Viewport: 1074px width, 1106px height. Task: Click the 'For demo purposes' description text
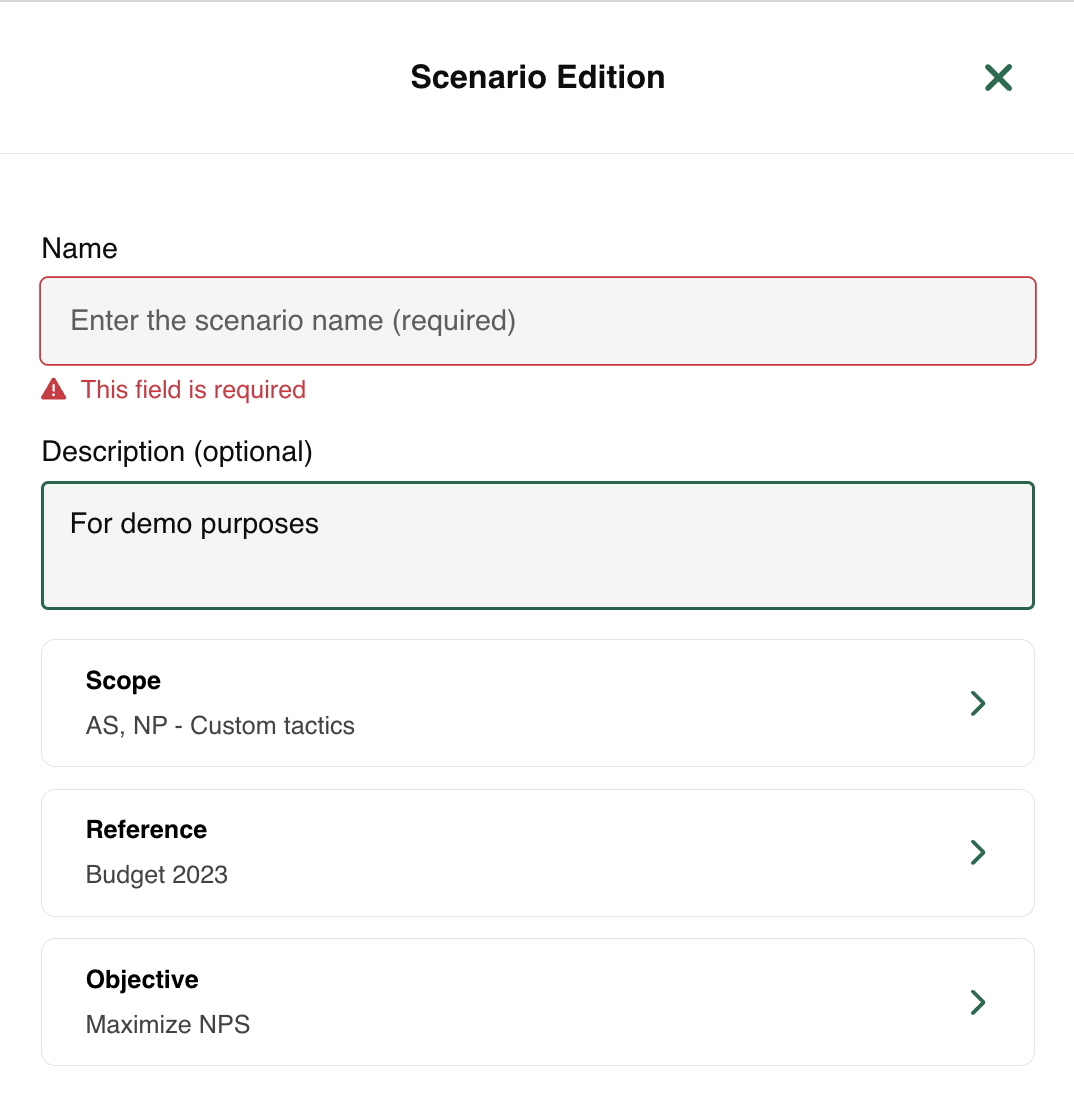(x=194, y=524)
